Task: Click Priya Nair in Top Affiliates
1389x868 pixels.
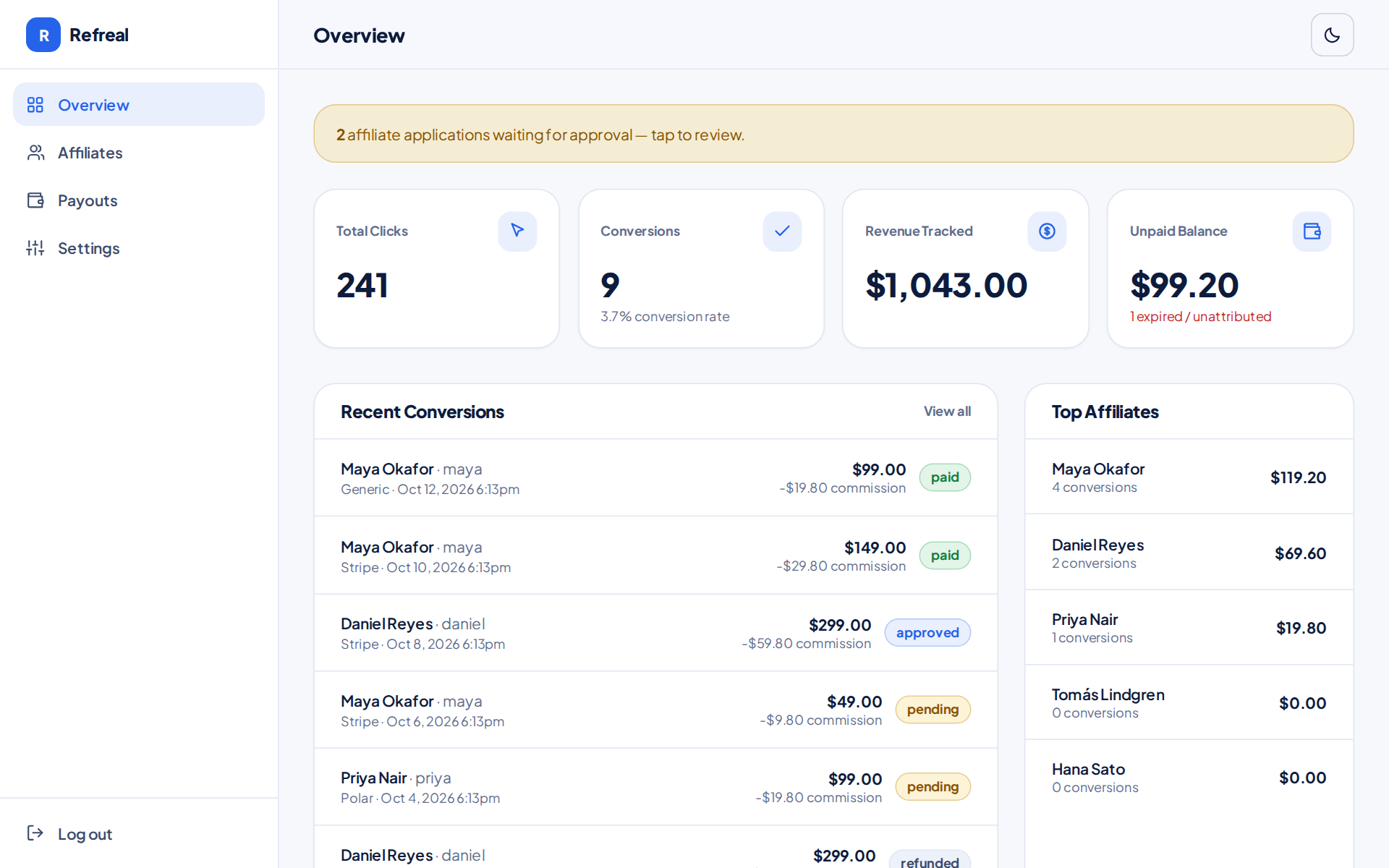Action: pyautogui.click(x=1084, y=619)
